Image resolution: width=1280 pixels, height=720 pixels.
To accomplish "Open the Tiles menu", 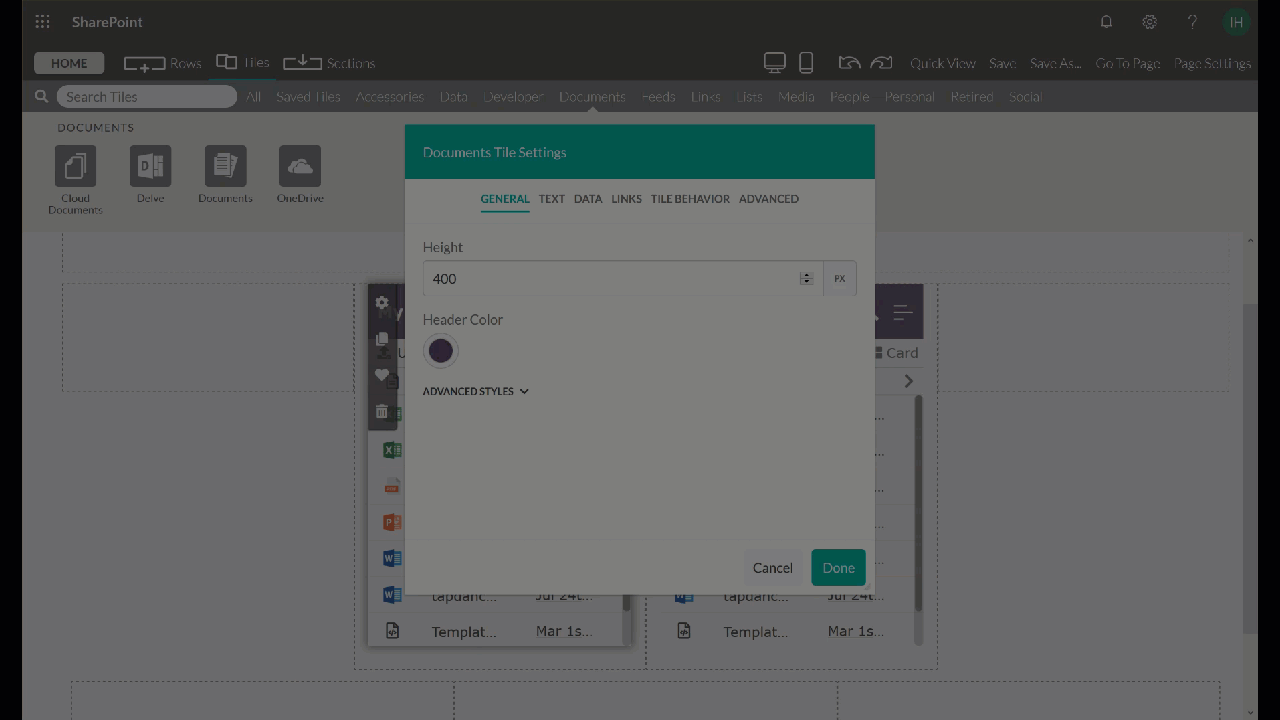I will (243, 63).
